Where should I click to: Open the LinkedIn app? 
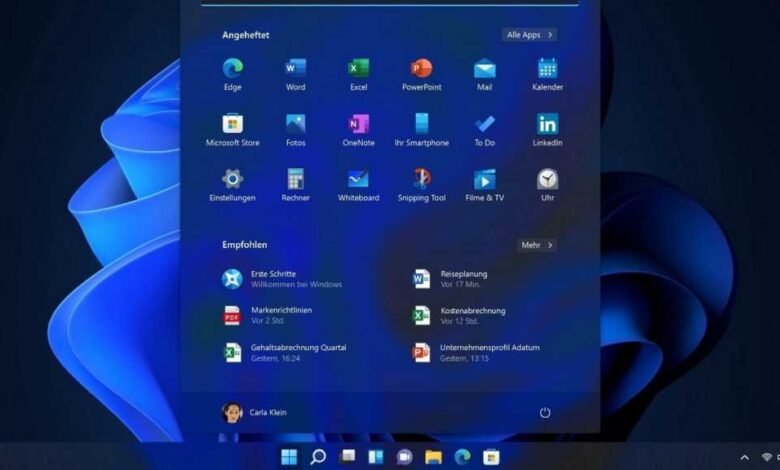coord(547,130)
